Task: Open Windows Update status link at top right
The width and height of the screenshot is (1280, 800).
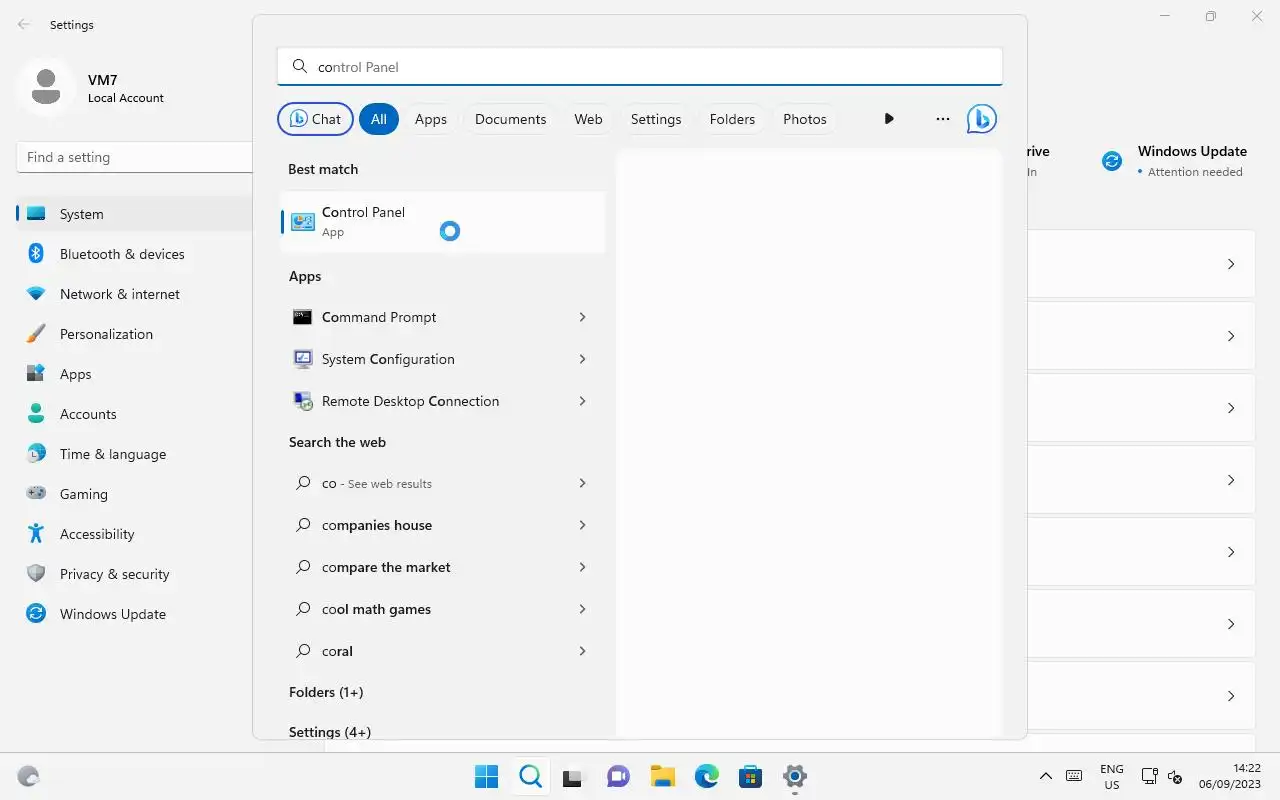Action: 1174,161
